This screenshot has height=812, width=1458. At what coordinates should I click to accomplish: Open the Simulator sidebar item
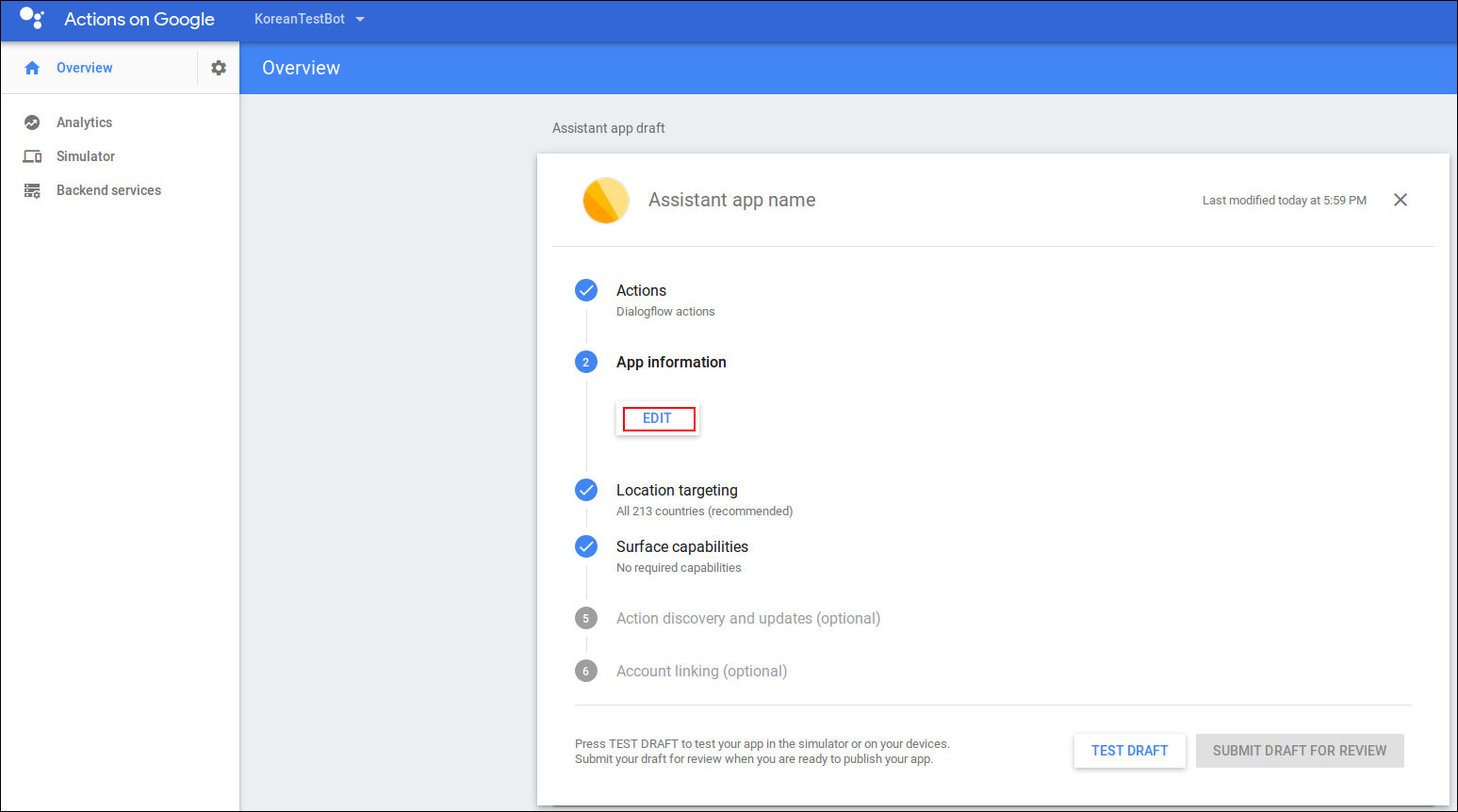[x=86, y=156]
